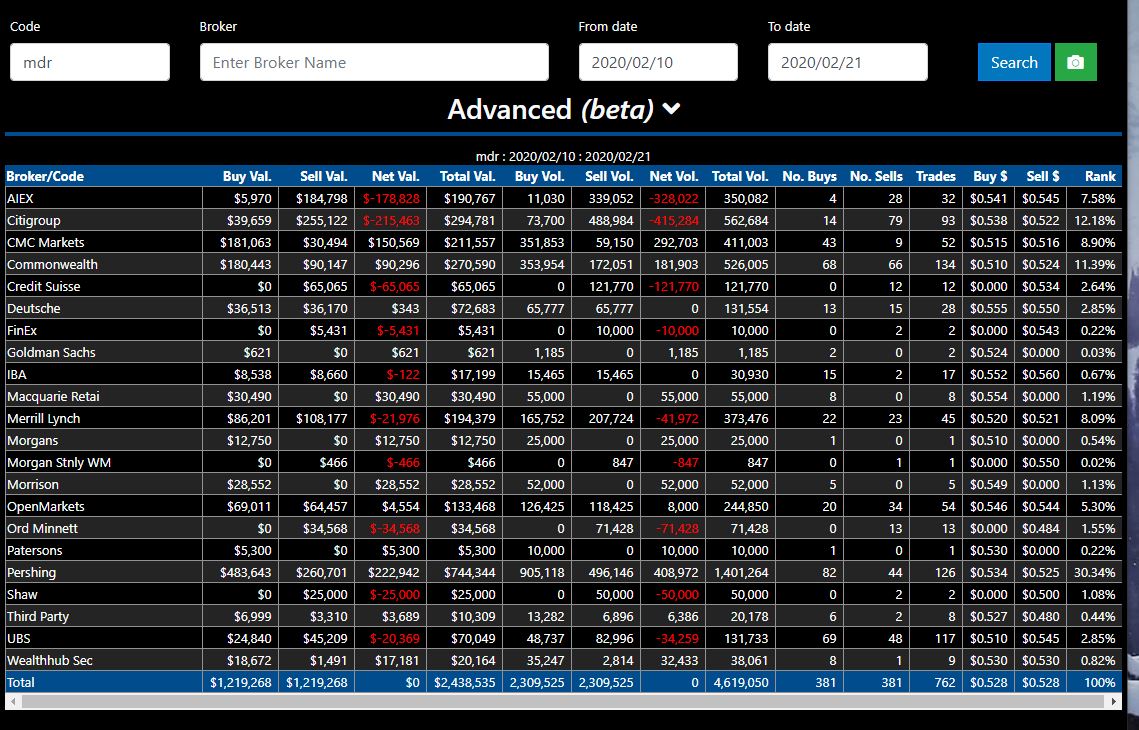Sort by Rank column header
Screen dimensions: 1139x730
pos(1100,176)
